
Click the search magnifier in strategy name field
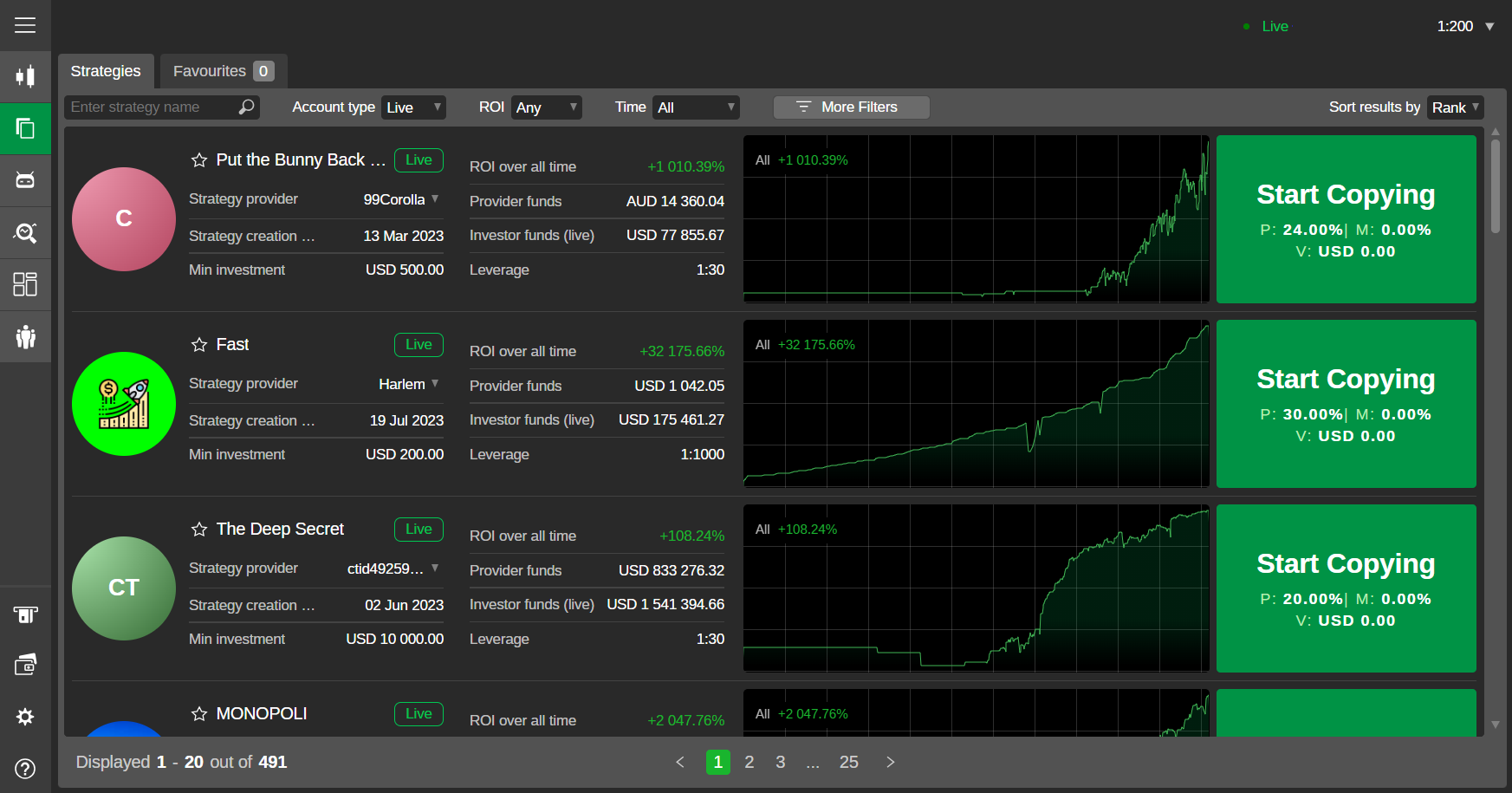tap(247, 107)
